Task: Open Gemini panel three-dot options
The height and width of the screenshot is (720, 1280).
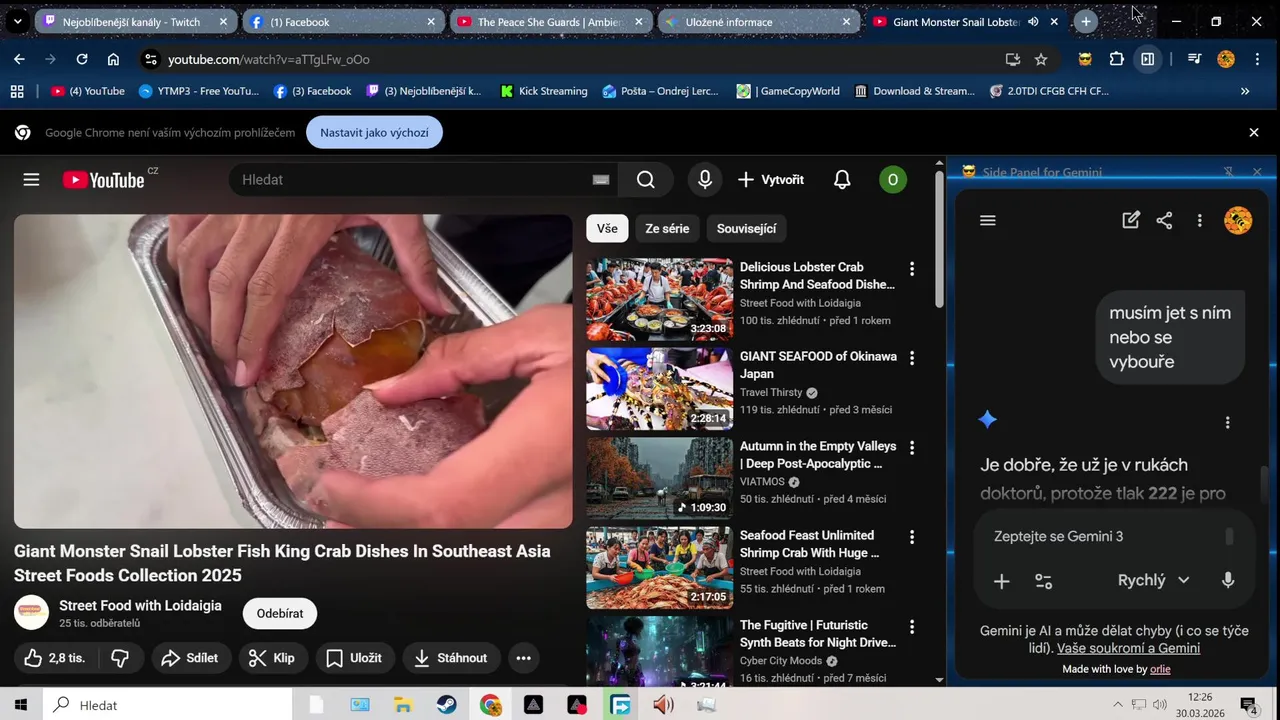Action: [x=1200, y=221]
